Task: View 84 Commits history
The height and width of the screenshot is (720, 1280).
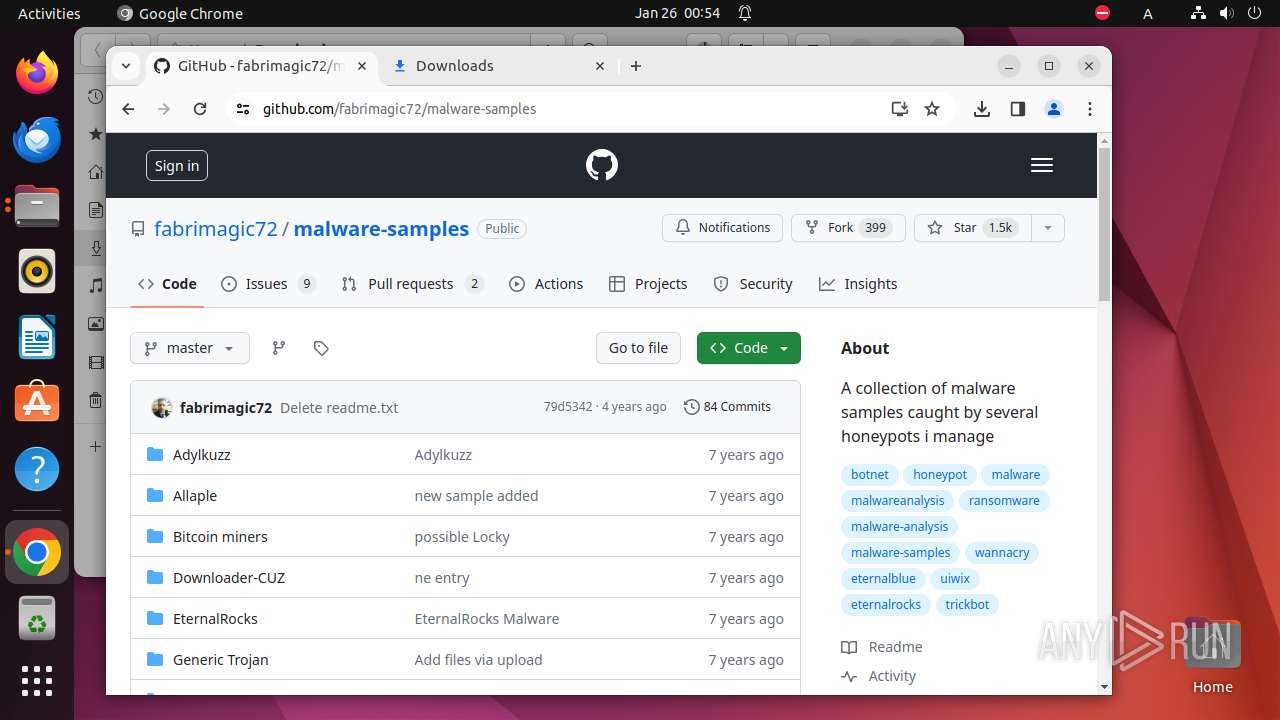Action: [x=727, y=407]
